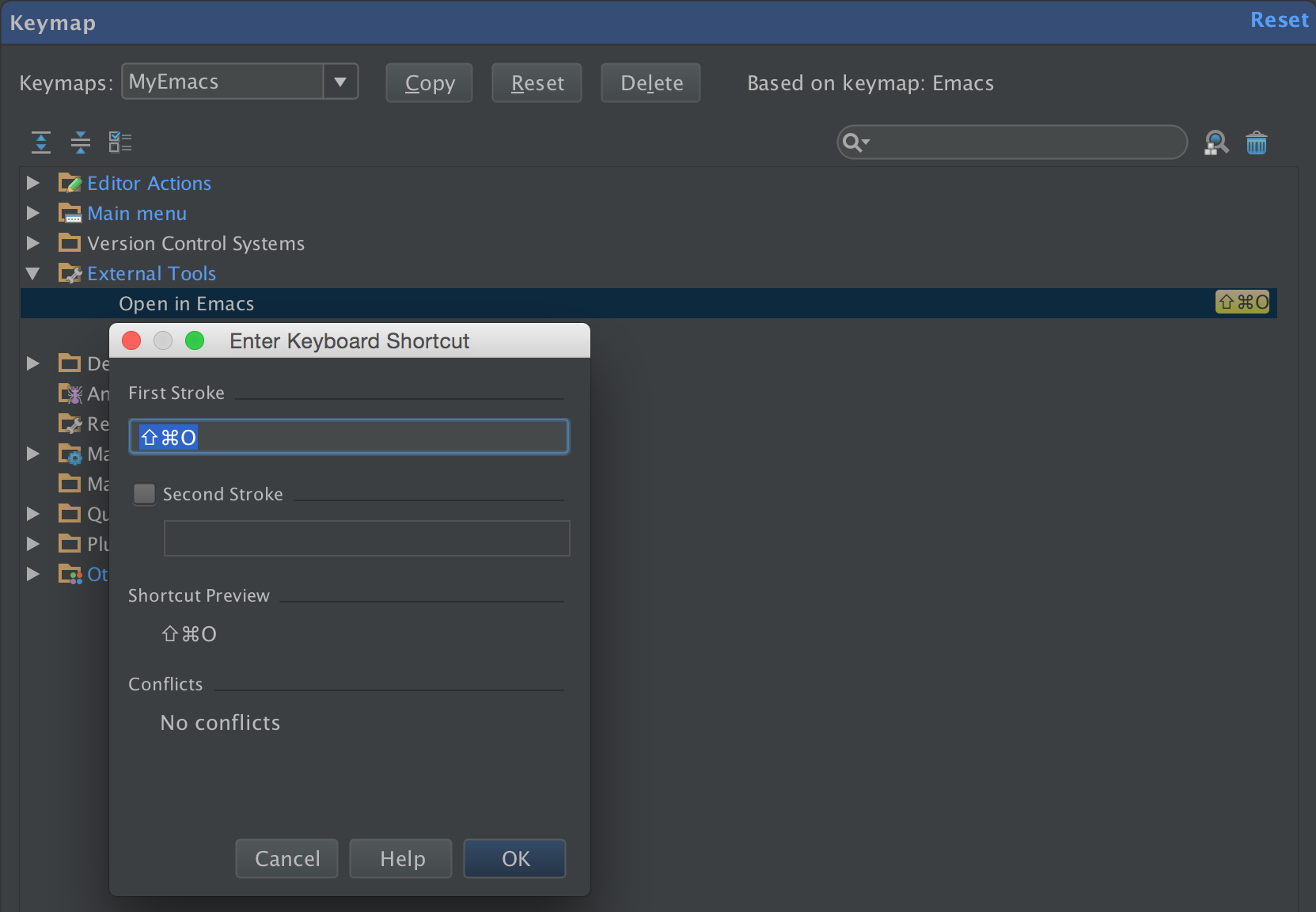
Task: Expand the Version Control Systems node
Action: click(x=32, y=243)
